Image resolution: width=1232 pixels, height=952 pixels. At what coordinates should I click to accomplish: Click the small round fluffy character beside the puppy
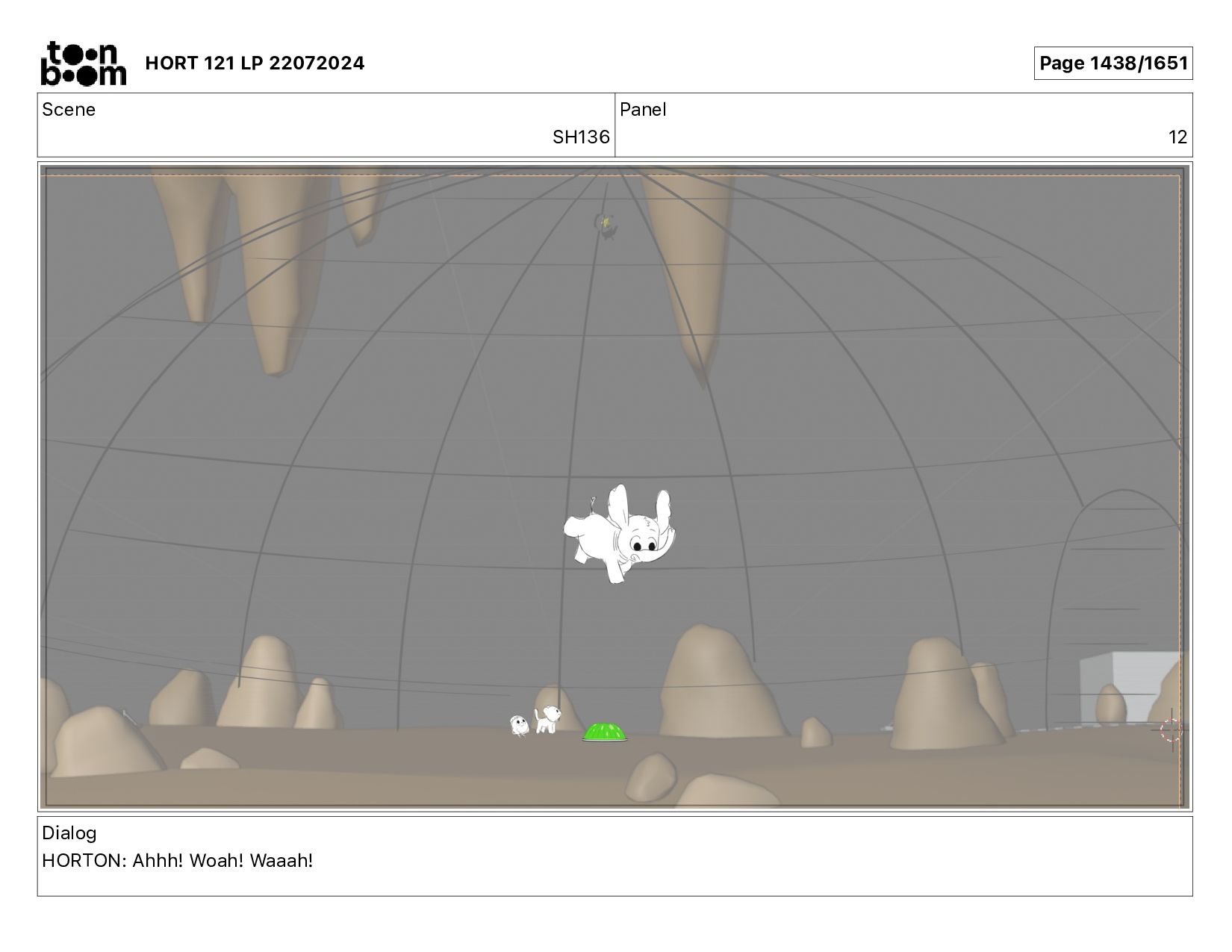click(519, 725)
